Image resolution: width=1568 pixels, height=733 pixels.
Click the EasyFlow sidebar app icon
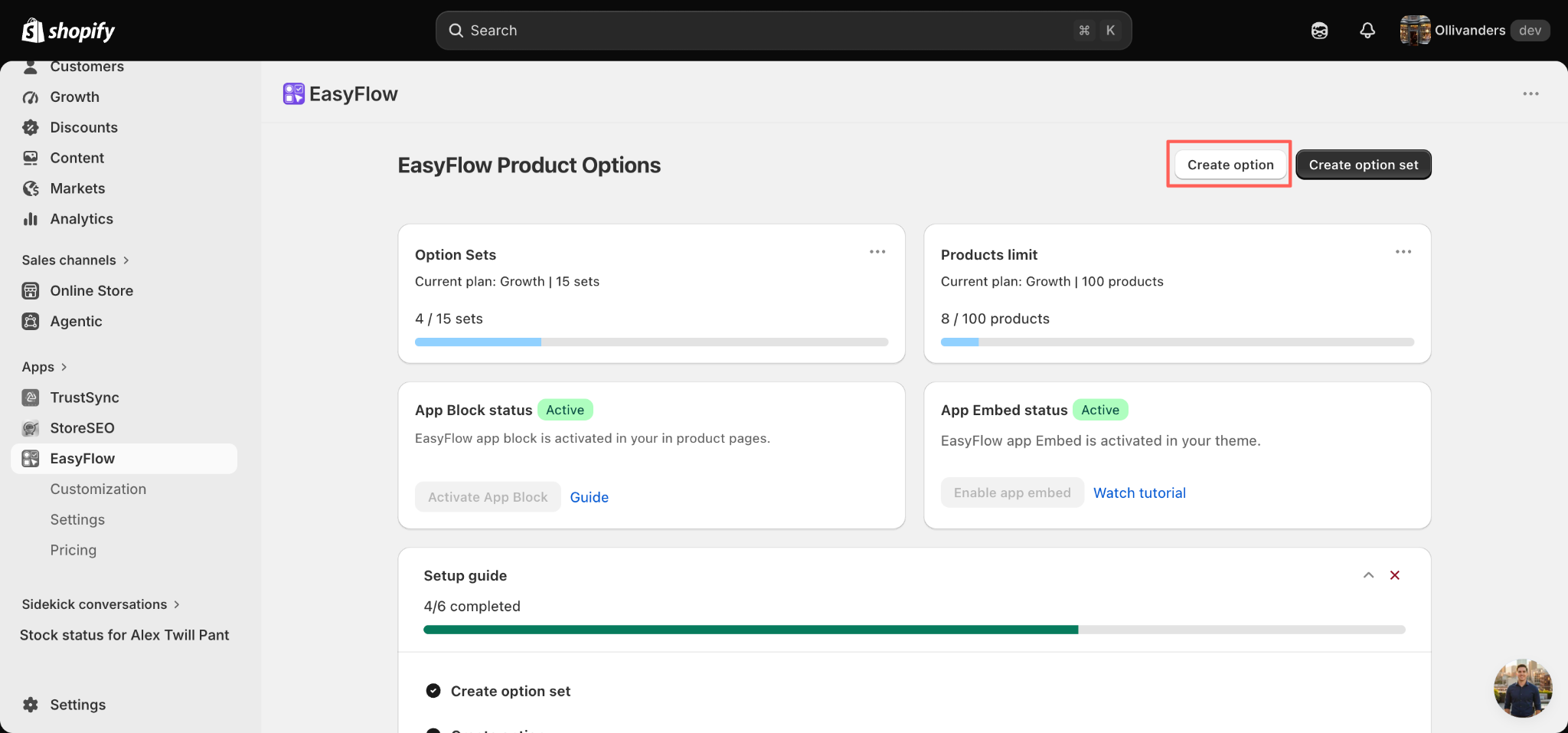click(31, 459)
